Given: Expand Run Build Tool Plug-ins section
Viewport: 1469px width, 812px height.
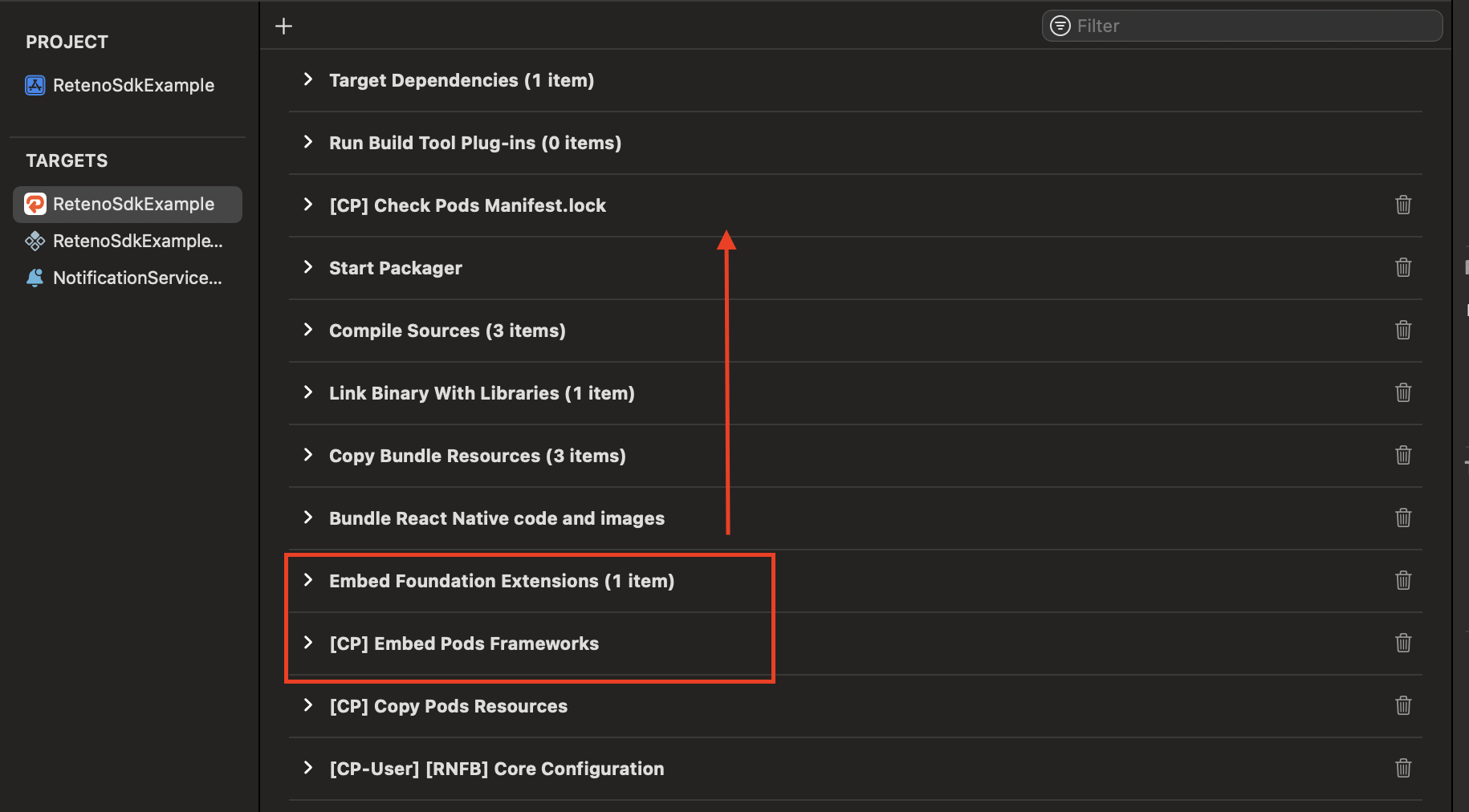Looking at the screenshot, I should pos(308,142).
